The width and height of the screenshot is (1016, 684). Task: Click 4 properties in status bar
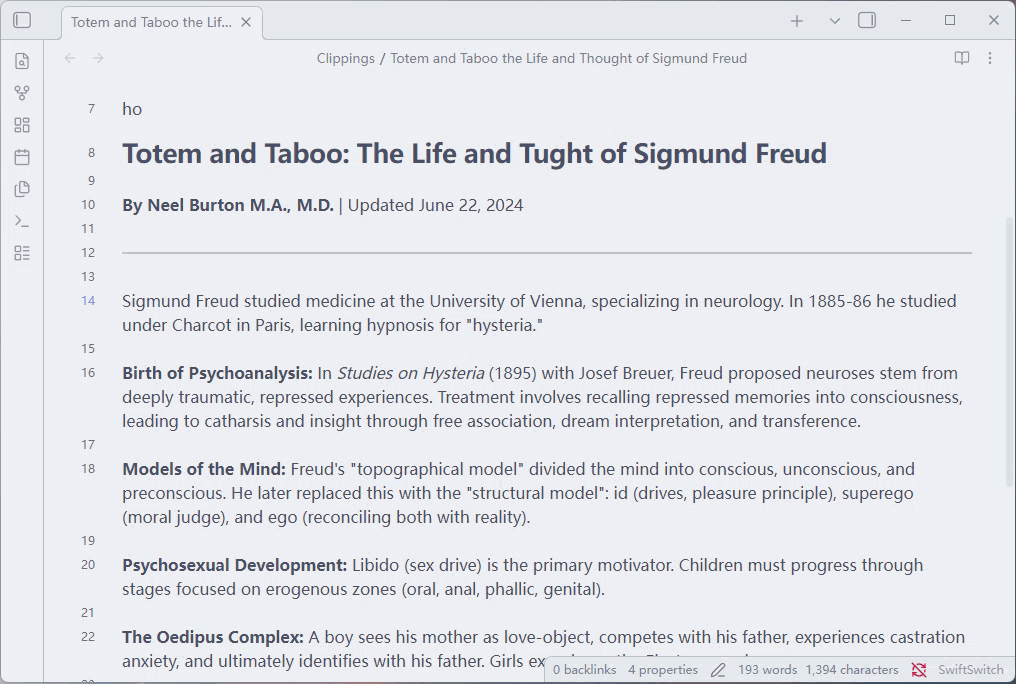(x=662, y=670)
